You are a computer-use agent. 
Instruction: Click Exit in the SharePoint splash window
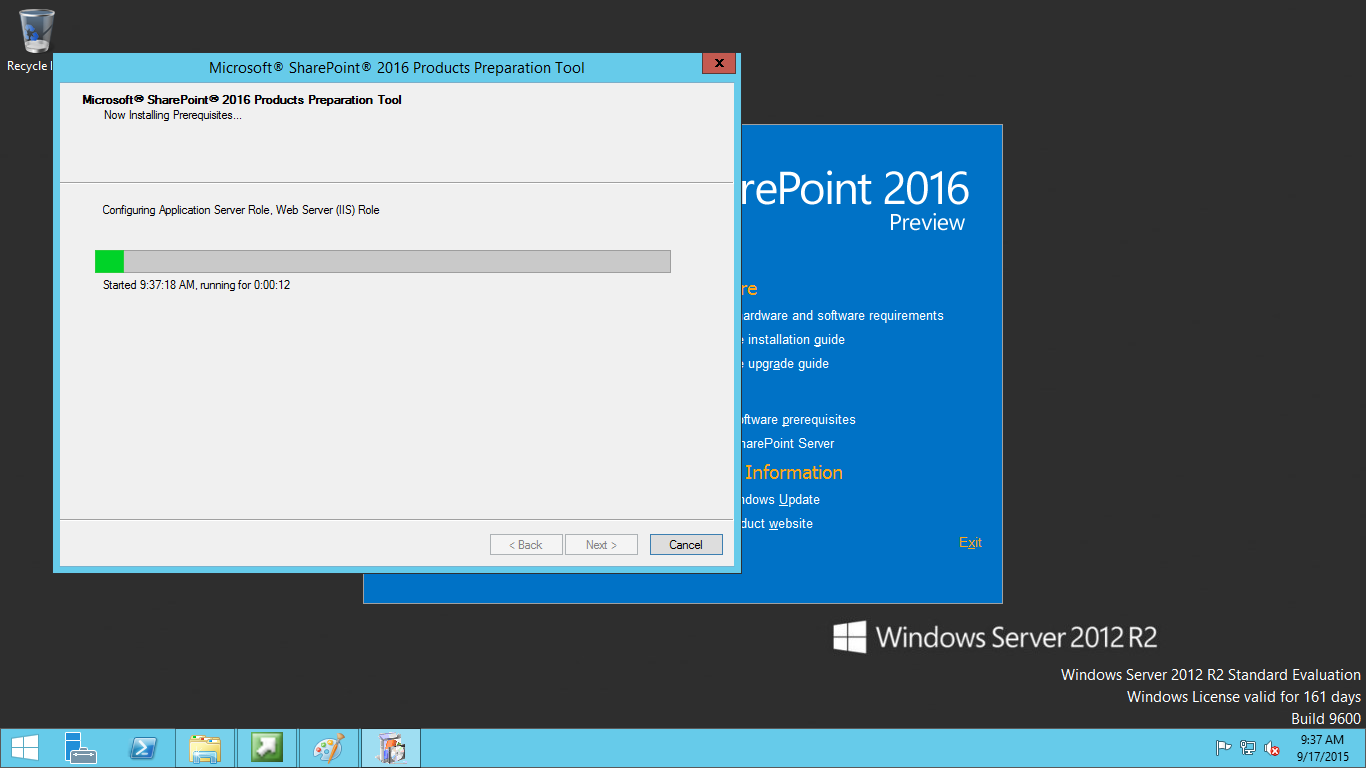[970, 543]
